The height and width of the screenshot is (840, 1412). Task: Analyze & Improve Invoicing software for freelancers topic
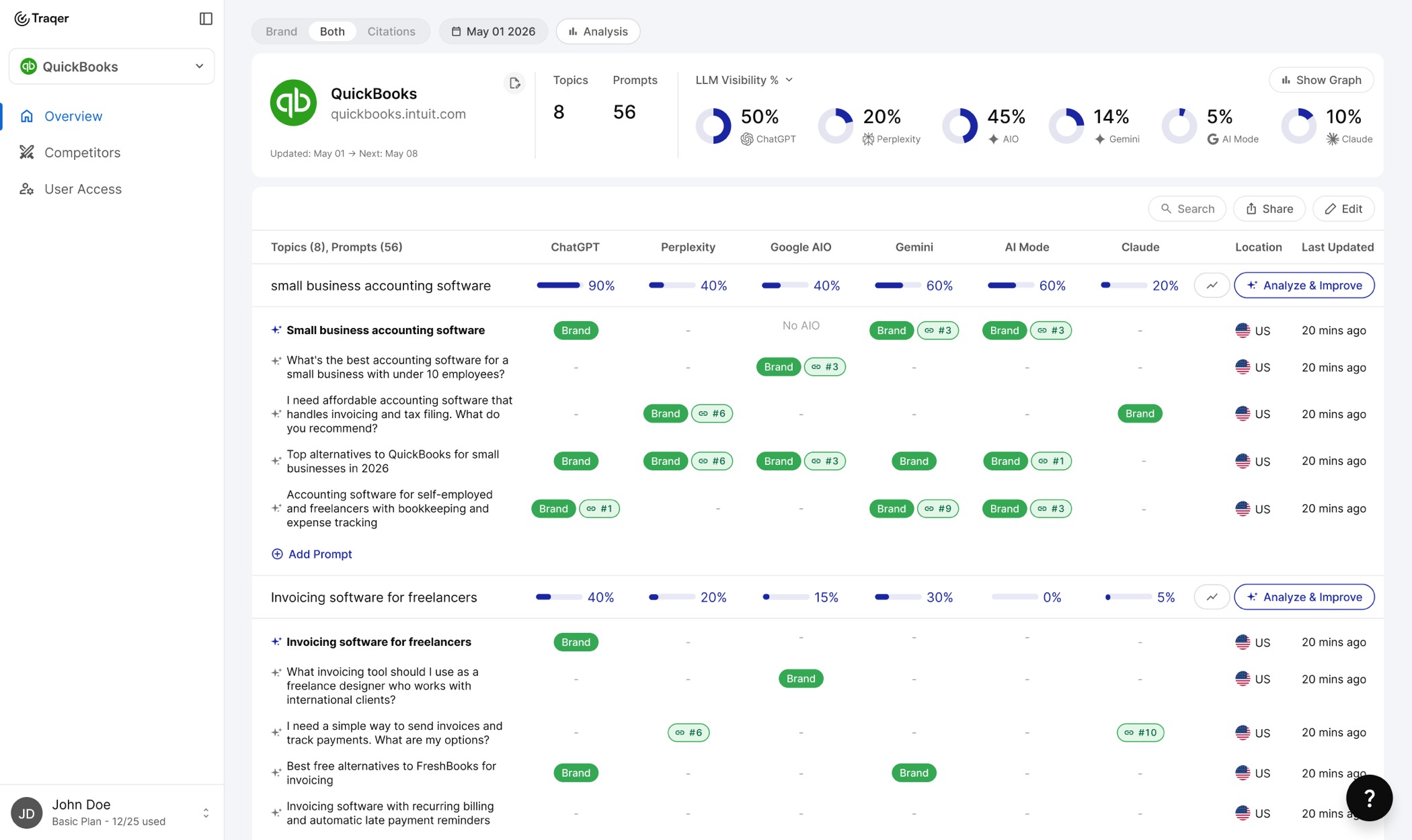click(x=1304, y=597)
